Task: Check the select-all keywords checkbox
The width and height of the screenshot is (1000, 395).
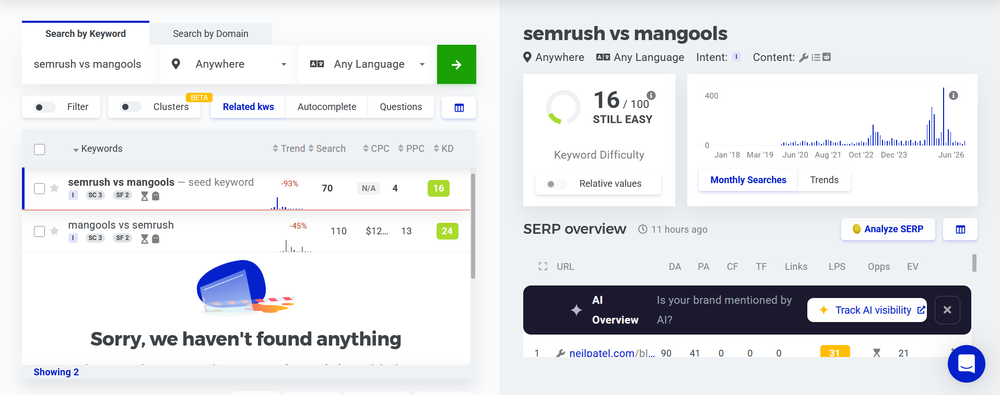Action: (40, 149)
